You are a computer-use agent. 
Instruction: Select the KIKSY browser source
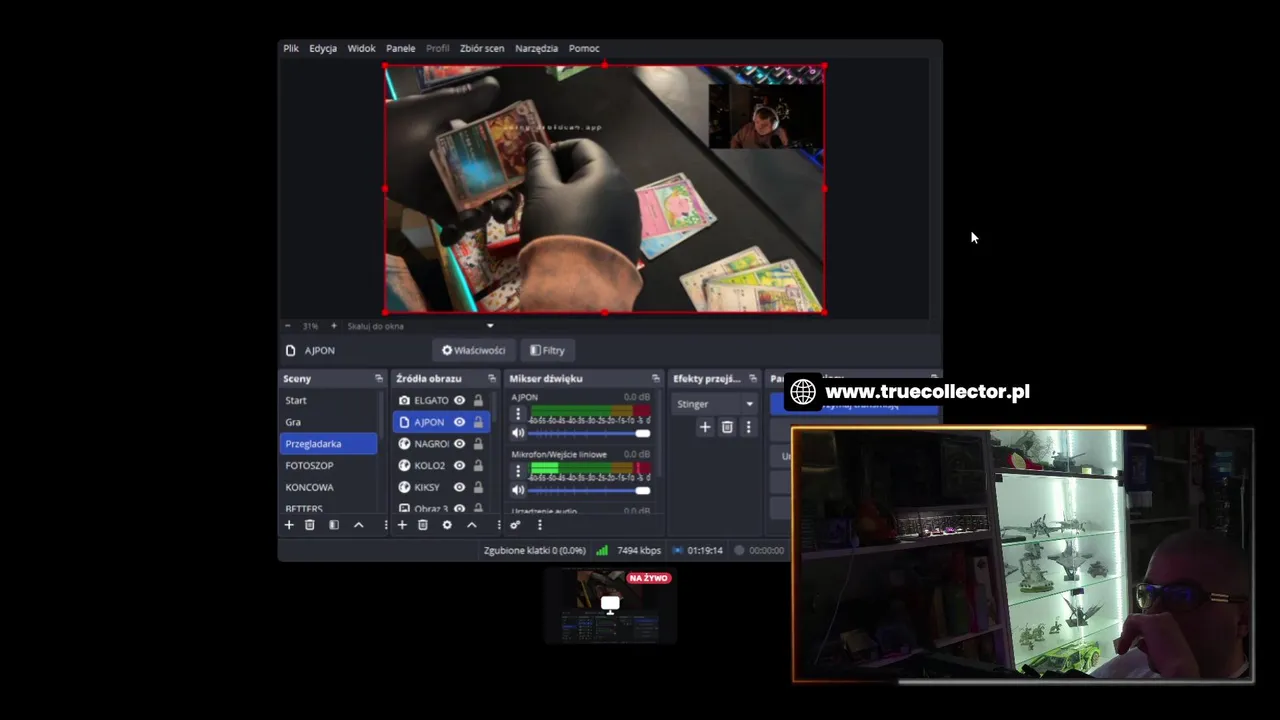coord(427,487)
